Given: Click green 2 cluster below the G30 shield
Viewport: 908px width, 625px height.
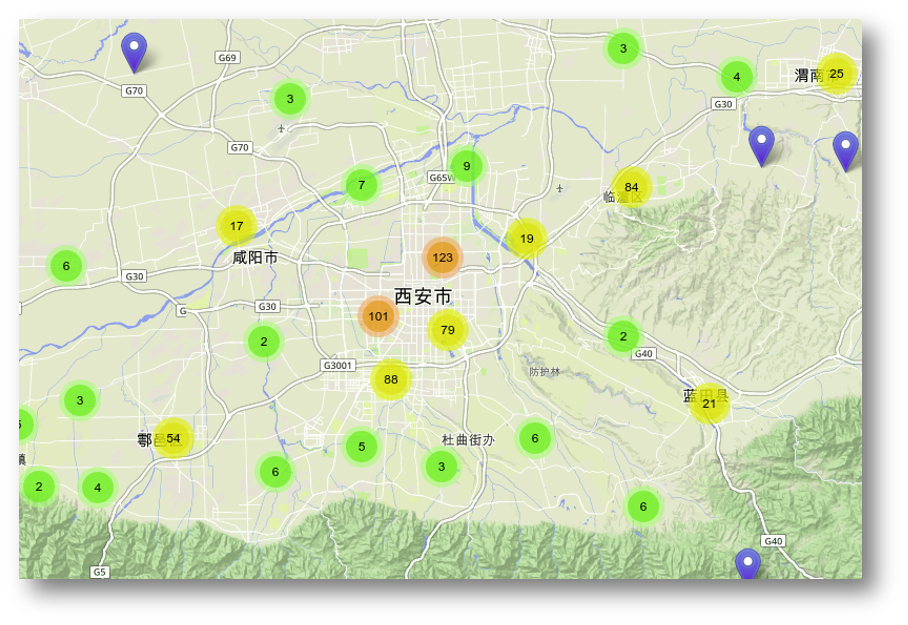Looking at the screenshot, I should (264, 342).
